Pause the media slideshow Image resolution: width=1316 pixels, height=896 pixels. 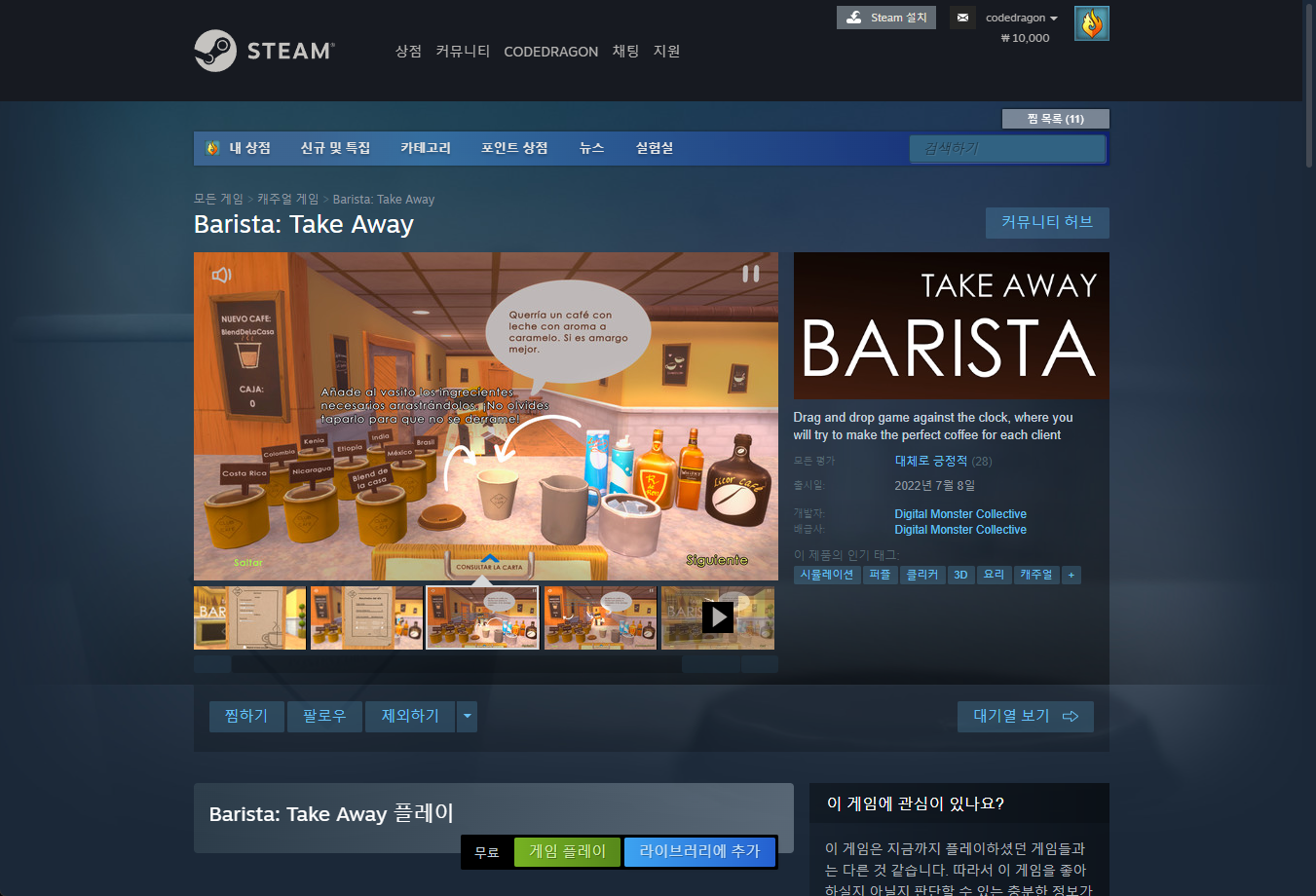tap(751, 274)
